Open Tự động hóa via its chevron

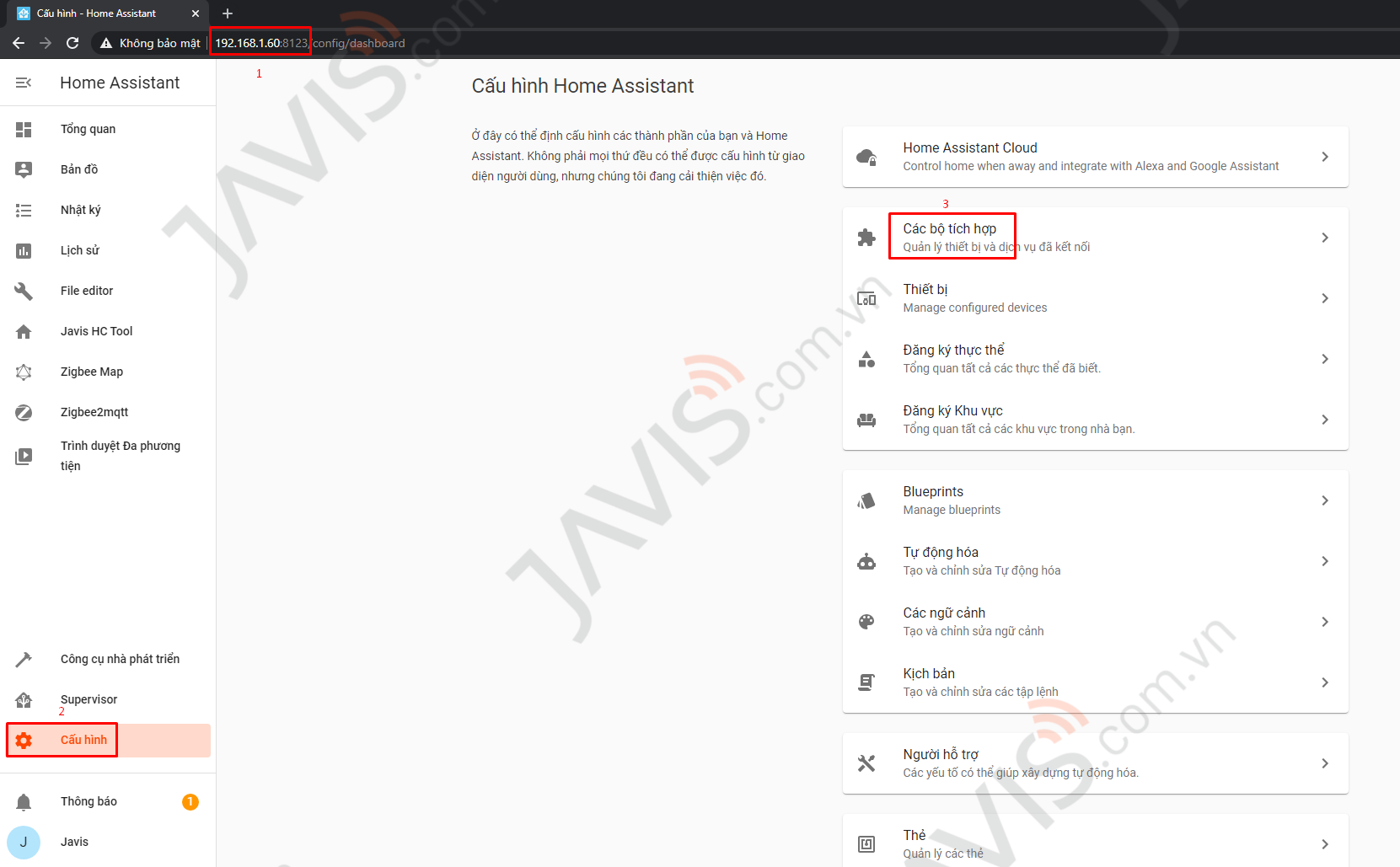1325,561
